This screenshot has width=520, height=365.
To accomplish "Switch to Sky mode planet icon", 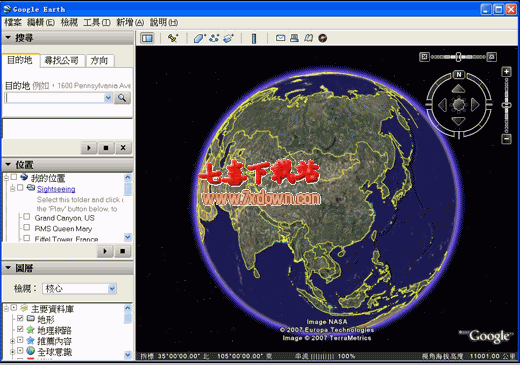I will pos(323,38).
